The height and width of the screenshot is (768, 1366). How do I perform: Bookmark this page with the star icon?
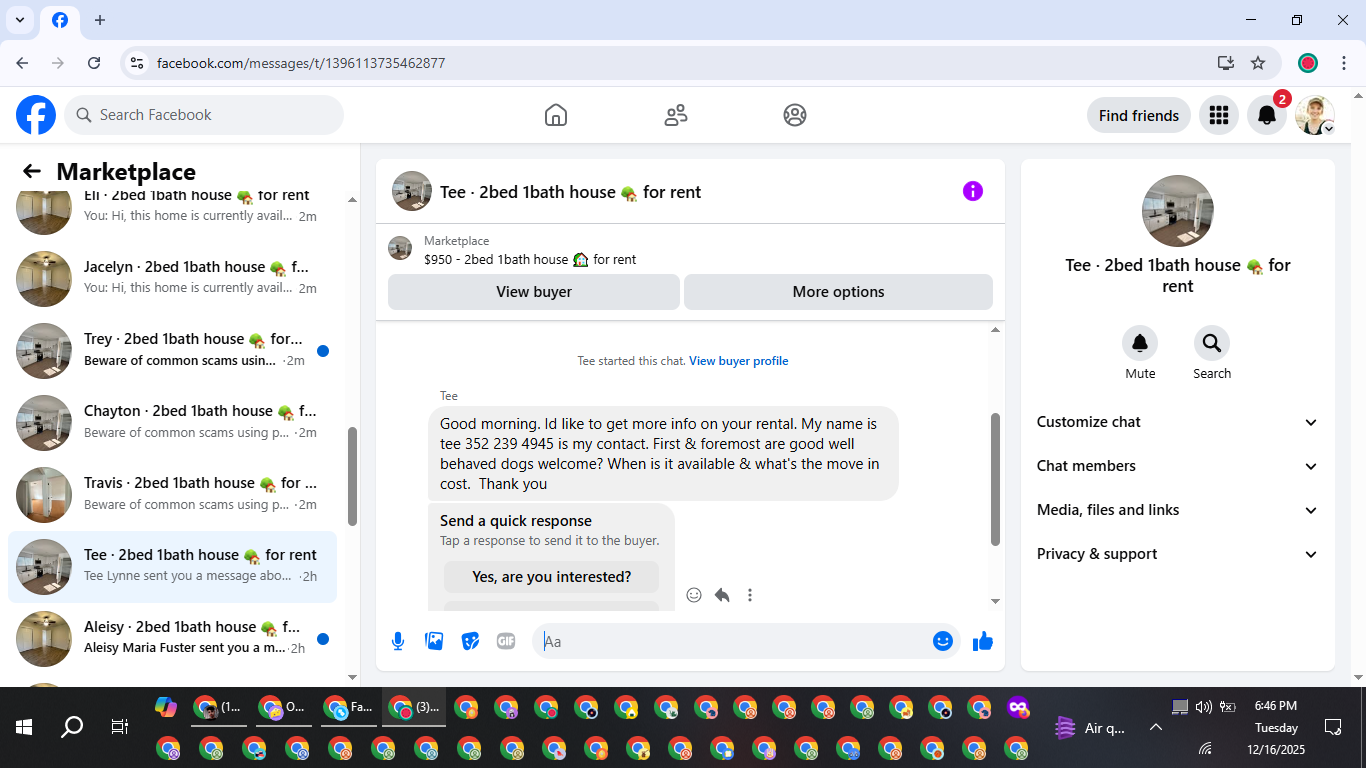[1258, 63]
